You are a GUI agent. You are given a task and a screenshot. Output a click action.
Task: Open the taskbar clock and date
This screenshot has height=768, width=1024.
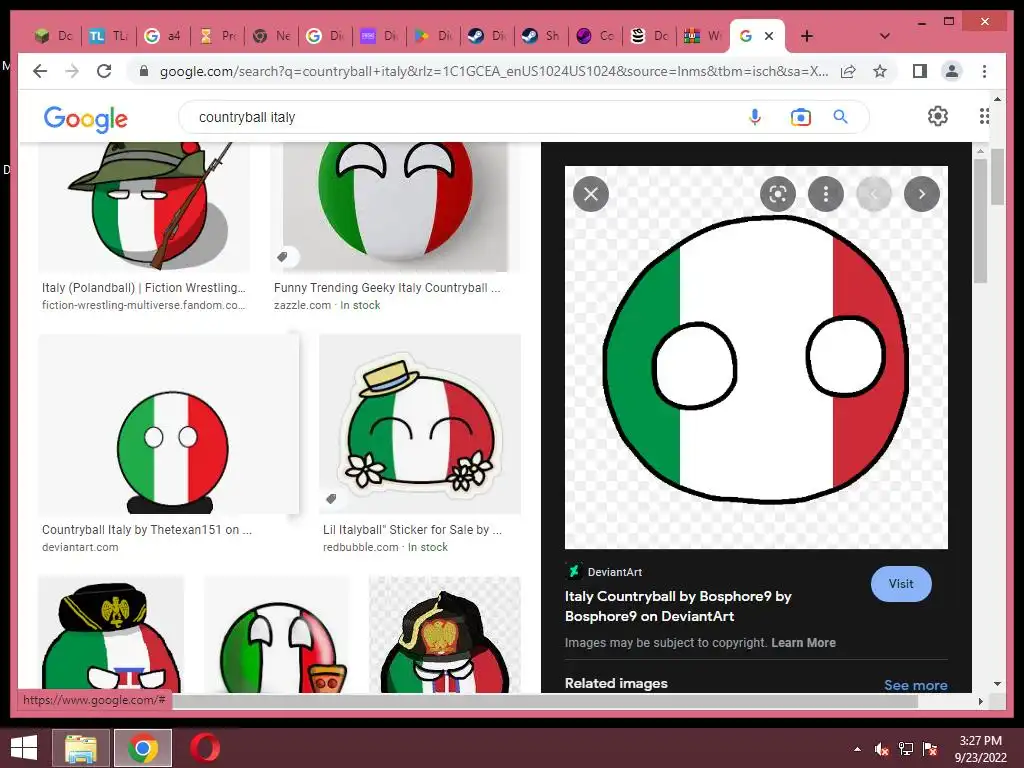(980, 749)
